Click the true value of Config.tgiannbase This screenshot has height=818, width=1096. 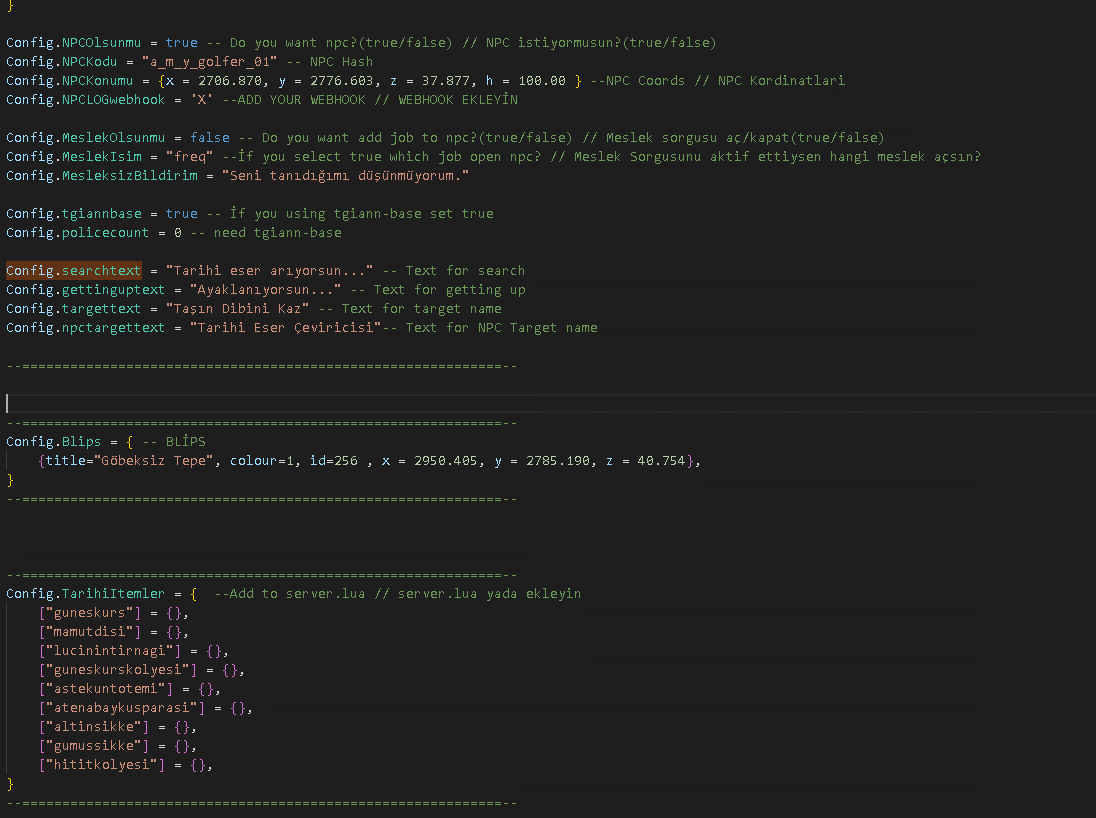[x=181, y=214]
